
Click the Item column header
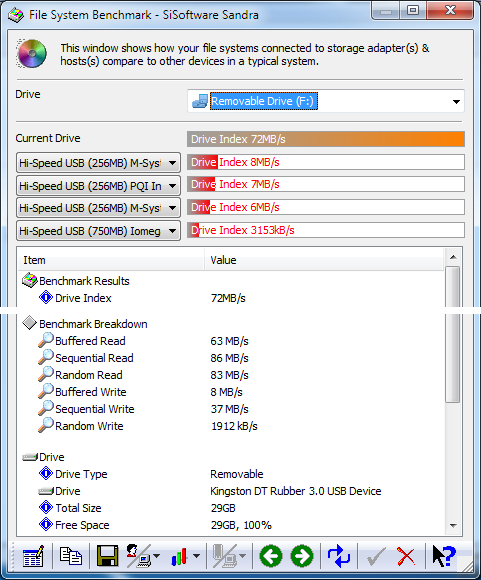pyautogui.click(x=111, y=260)
